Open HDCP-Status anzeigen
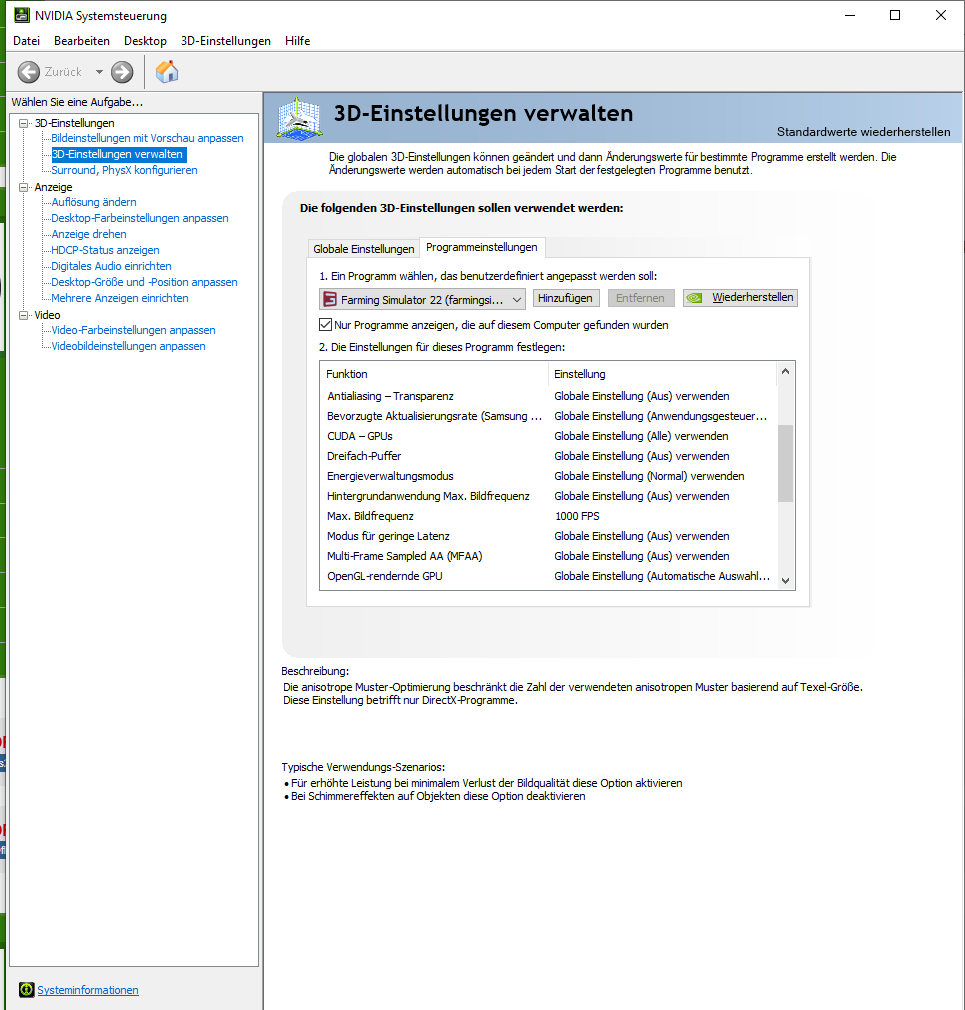 [x=105, y=250]
